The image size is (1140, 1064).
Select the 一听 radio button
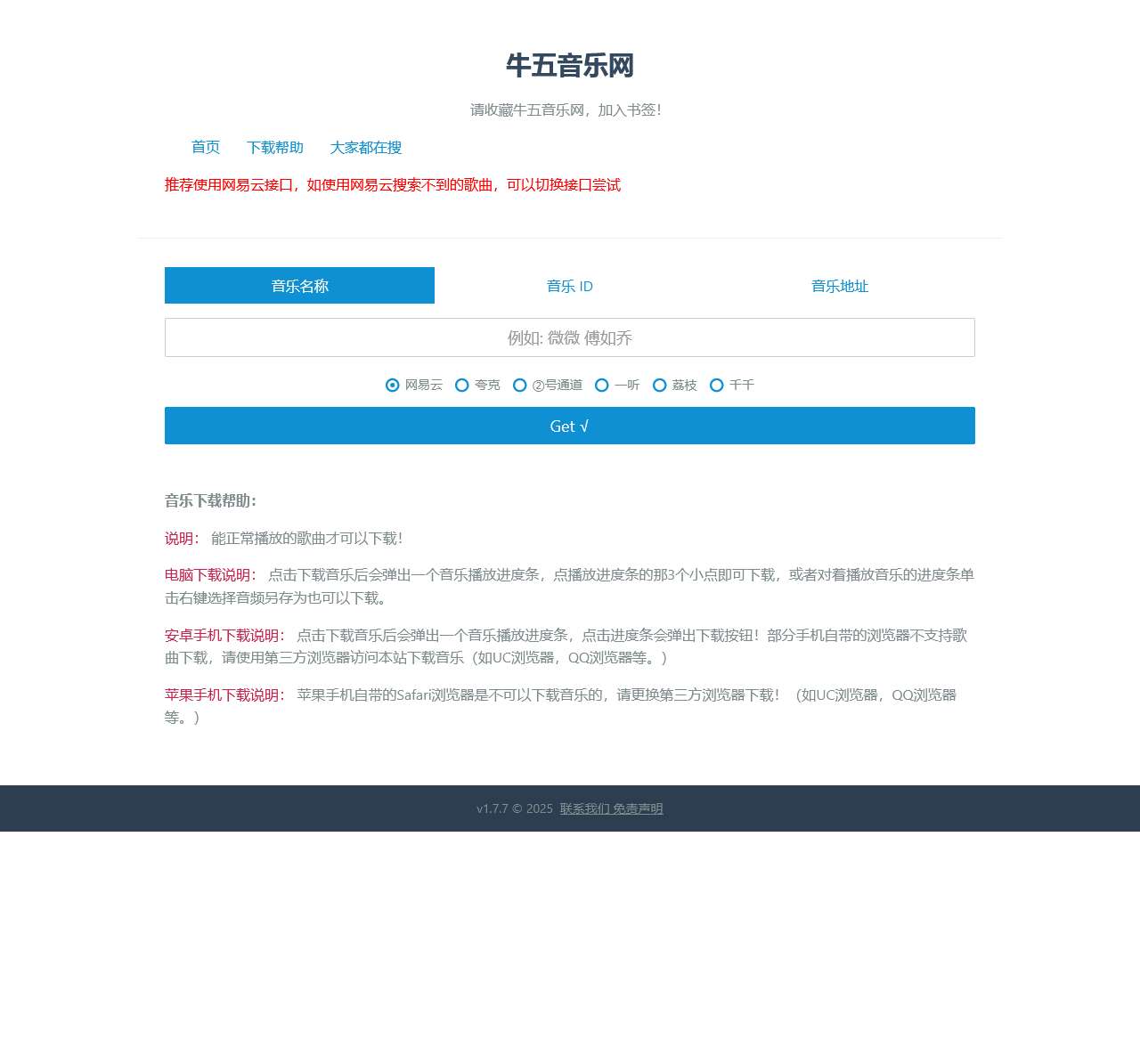coord(602,385)
